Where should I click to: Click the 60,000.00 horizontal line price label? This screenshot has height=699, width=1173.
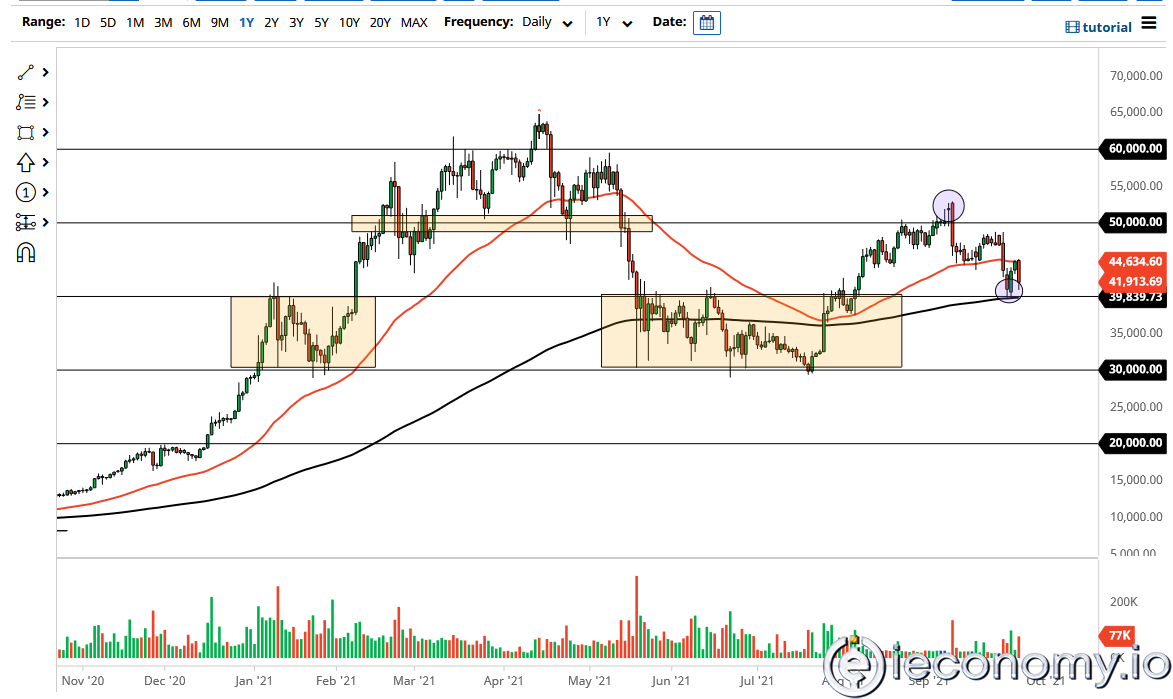click(1135, 149)
